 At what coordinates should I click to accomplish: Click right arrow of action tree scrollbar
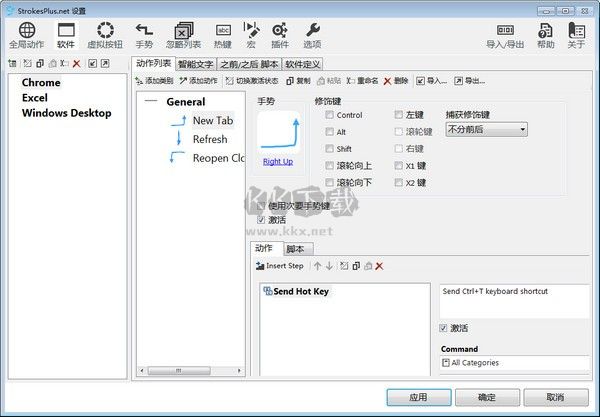tap(240, 370)
